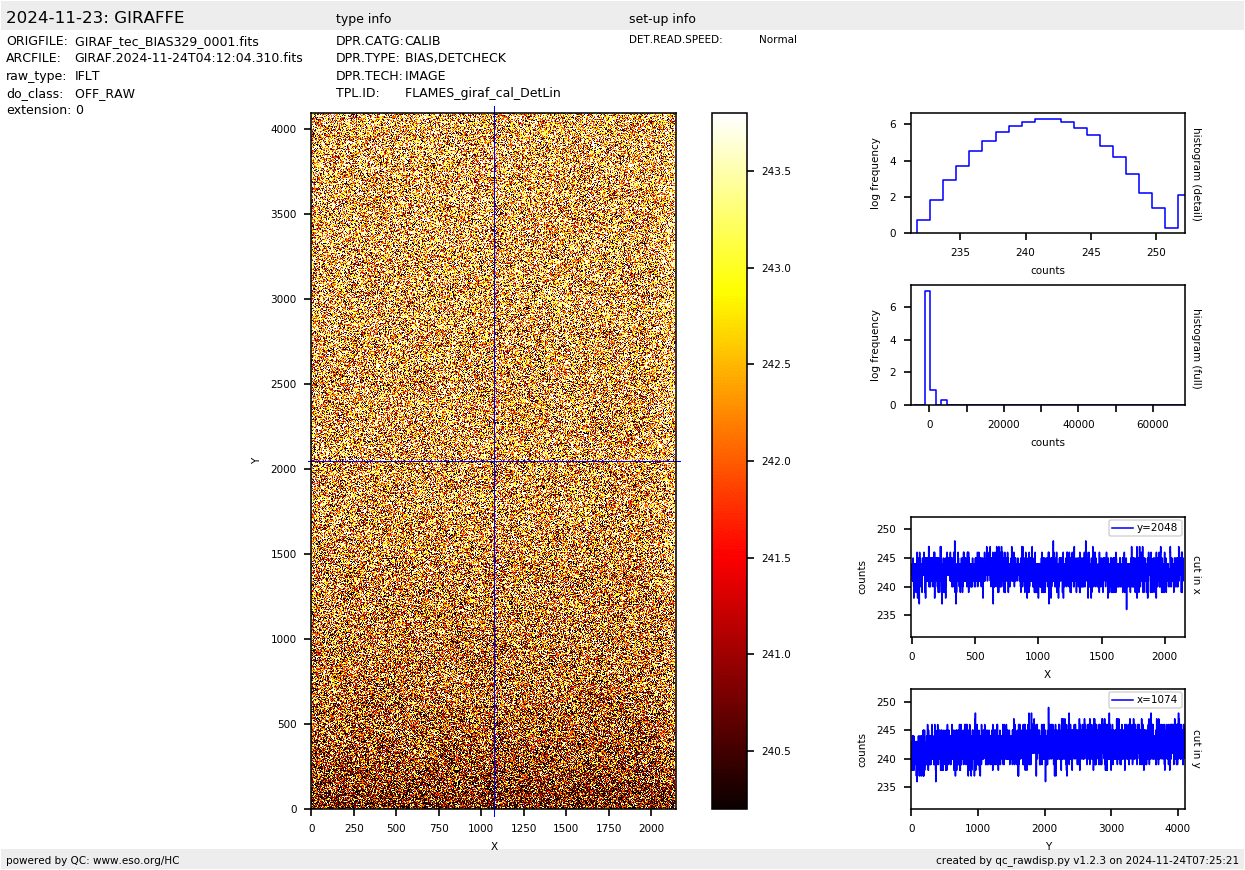Open the histogram (detail) plot

[x=1047, y=173]
